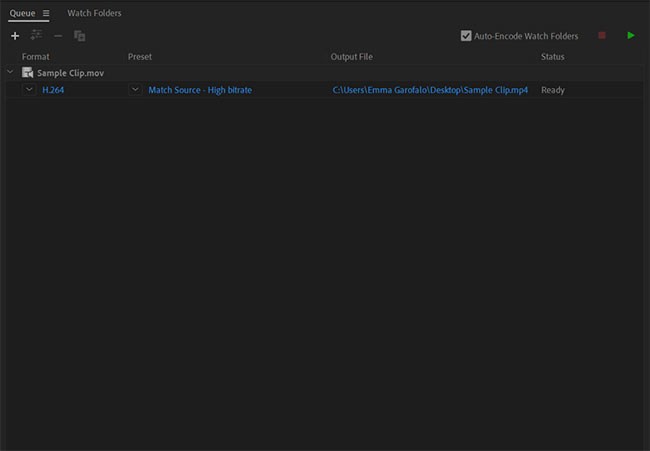The height and width of the screenshot is (451, 650).
Task: Toggle the Auto-Encode Watch Folders checkbox
Action: point(466,36)
